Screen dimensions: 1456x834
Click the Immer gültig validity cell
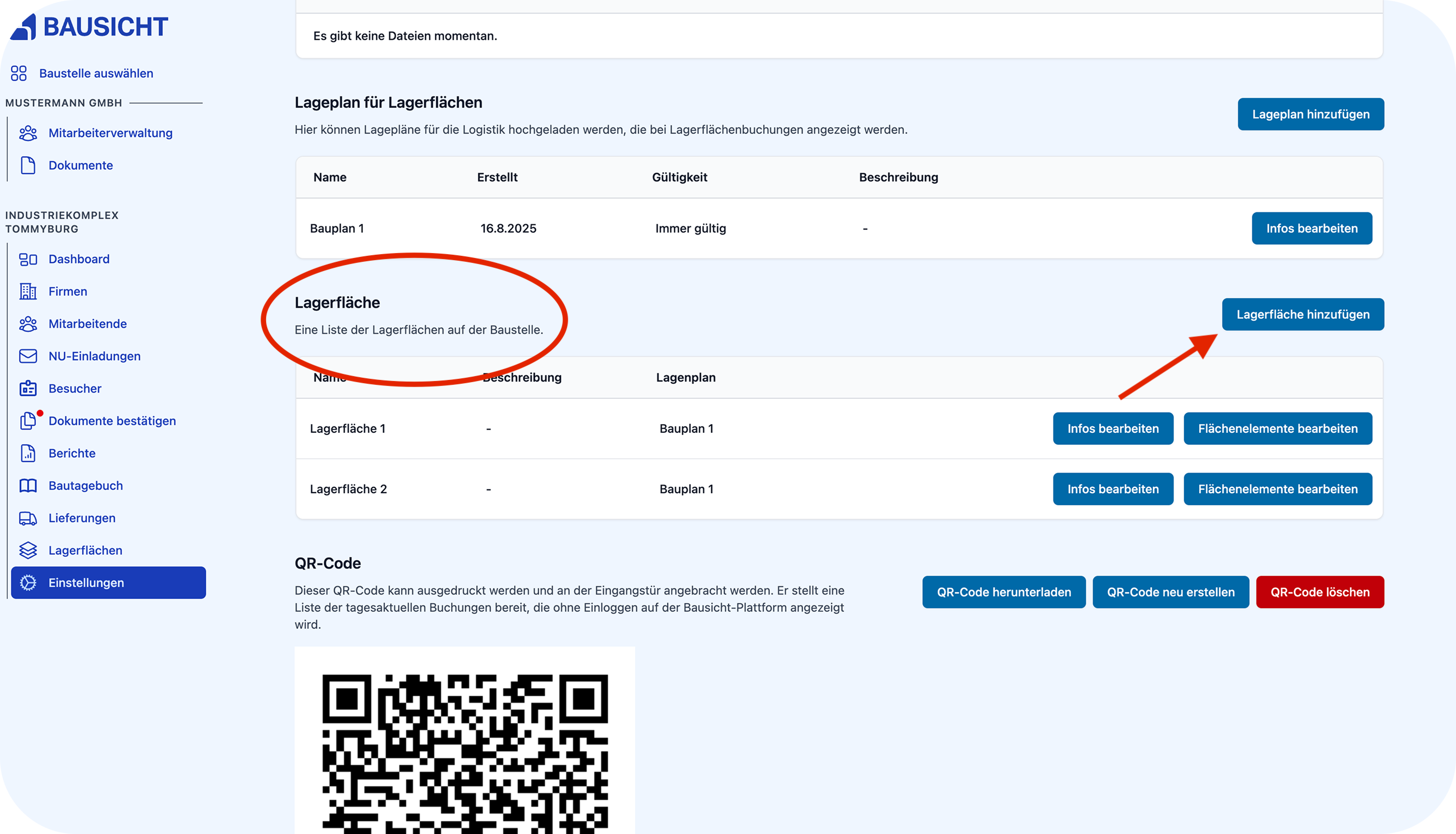691,229
